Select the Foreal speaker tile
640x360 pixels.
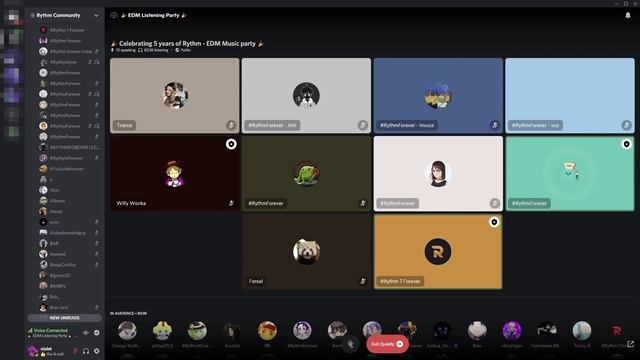[x=307, y=251]
